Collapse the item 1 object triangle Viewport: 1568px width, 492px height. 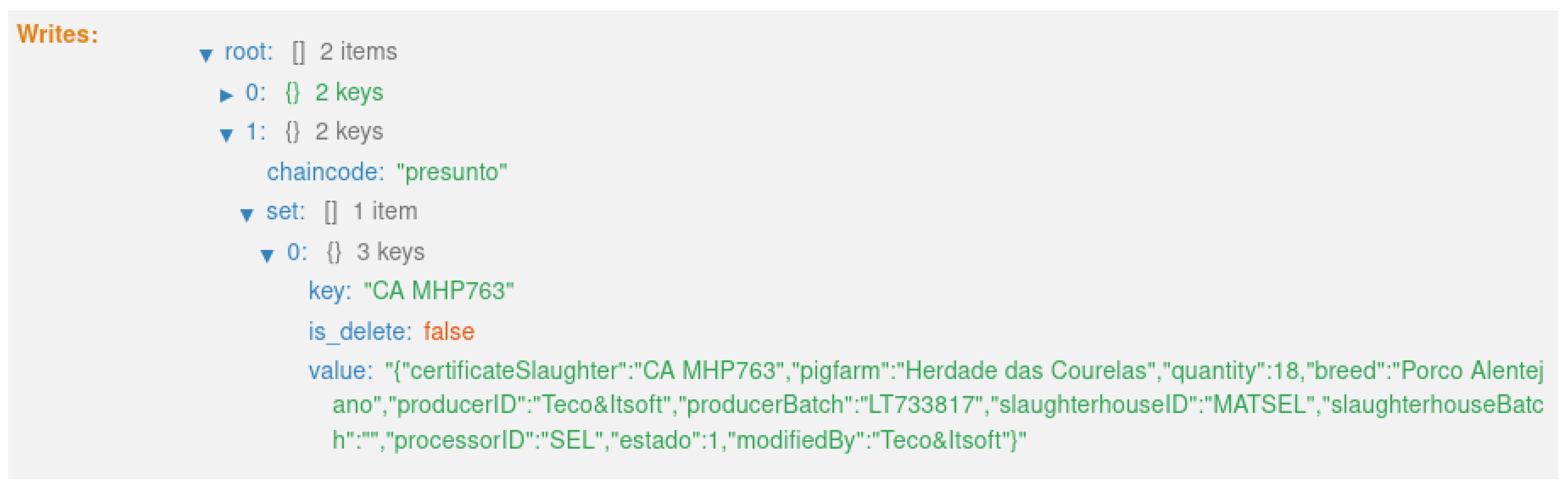227,135
